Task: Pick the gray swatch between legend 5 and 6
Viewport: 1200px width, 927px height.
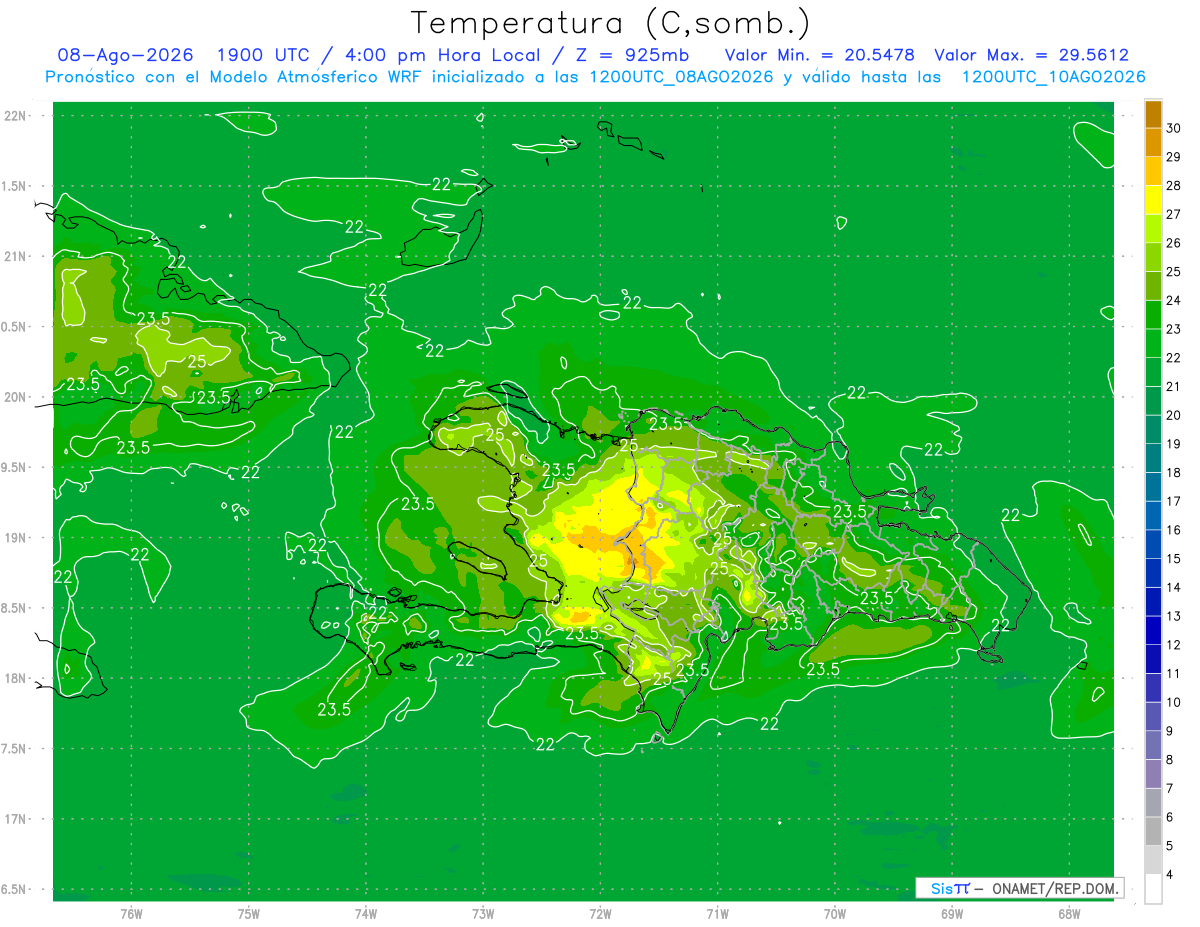Action: [x=1154, y=831]
